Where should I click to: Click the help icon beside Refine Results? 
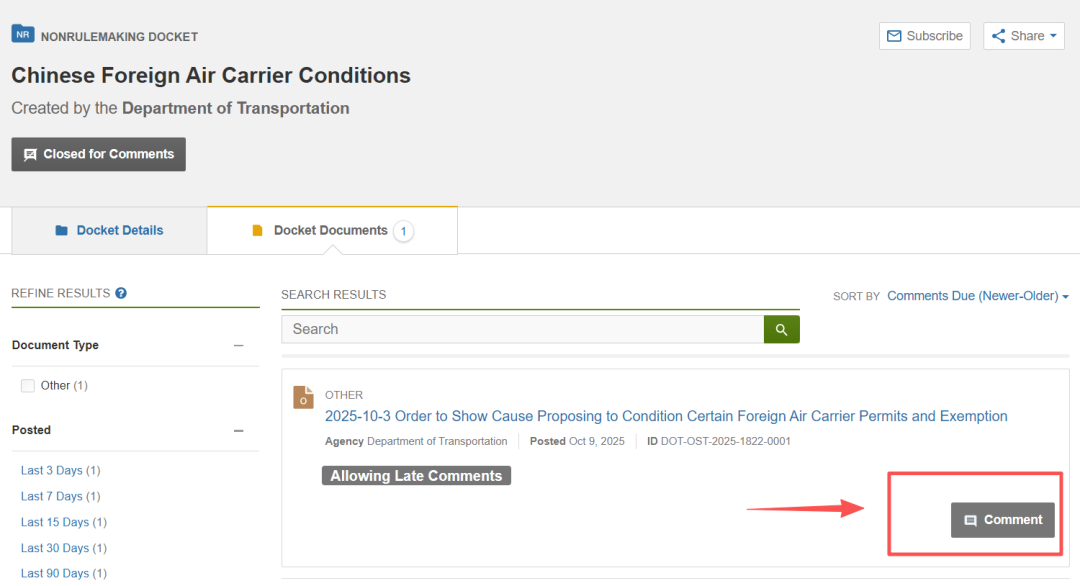click(x=121, y=293)
